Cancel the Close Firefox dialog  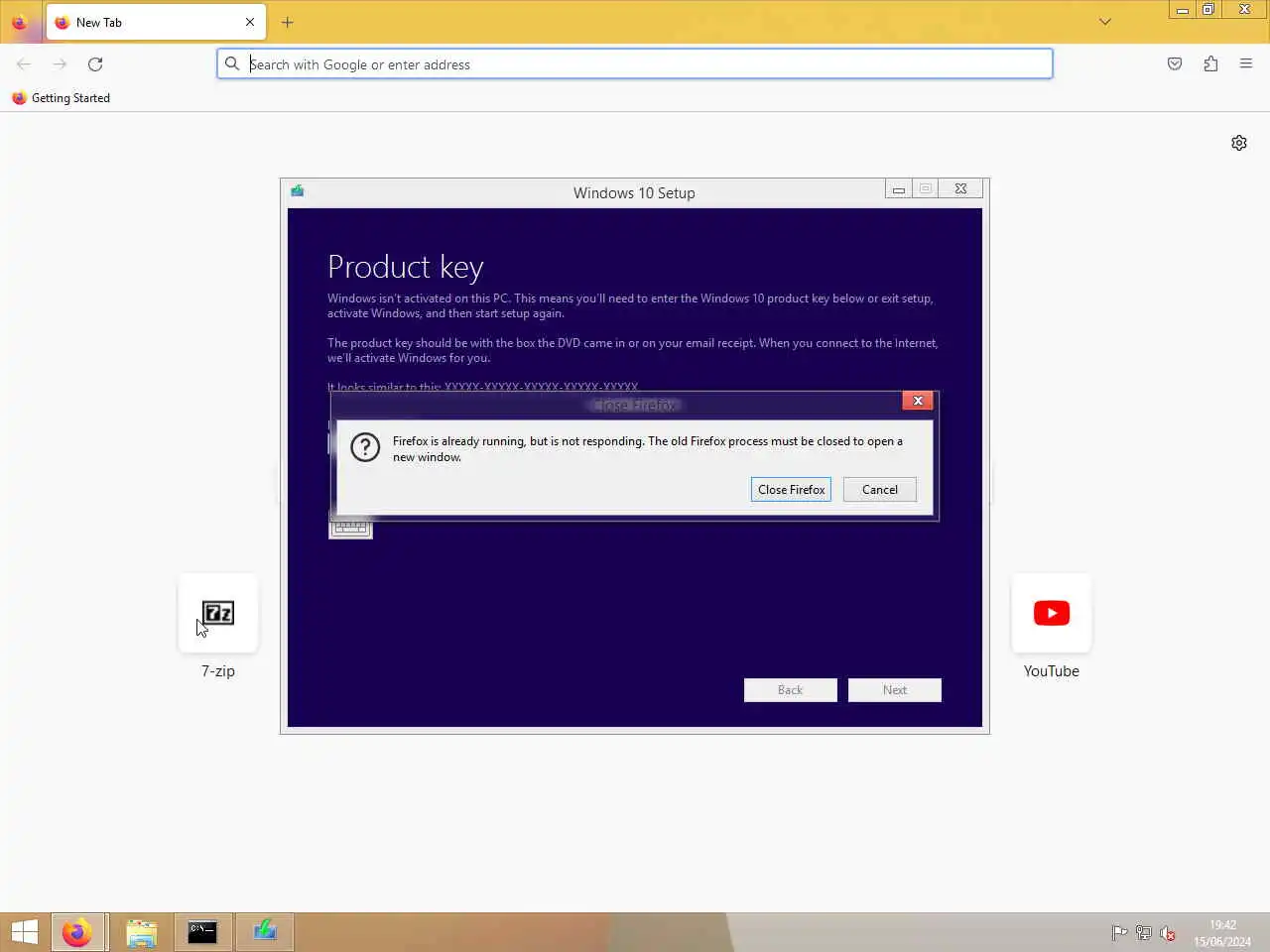point(879,490)
